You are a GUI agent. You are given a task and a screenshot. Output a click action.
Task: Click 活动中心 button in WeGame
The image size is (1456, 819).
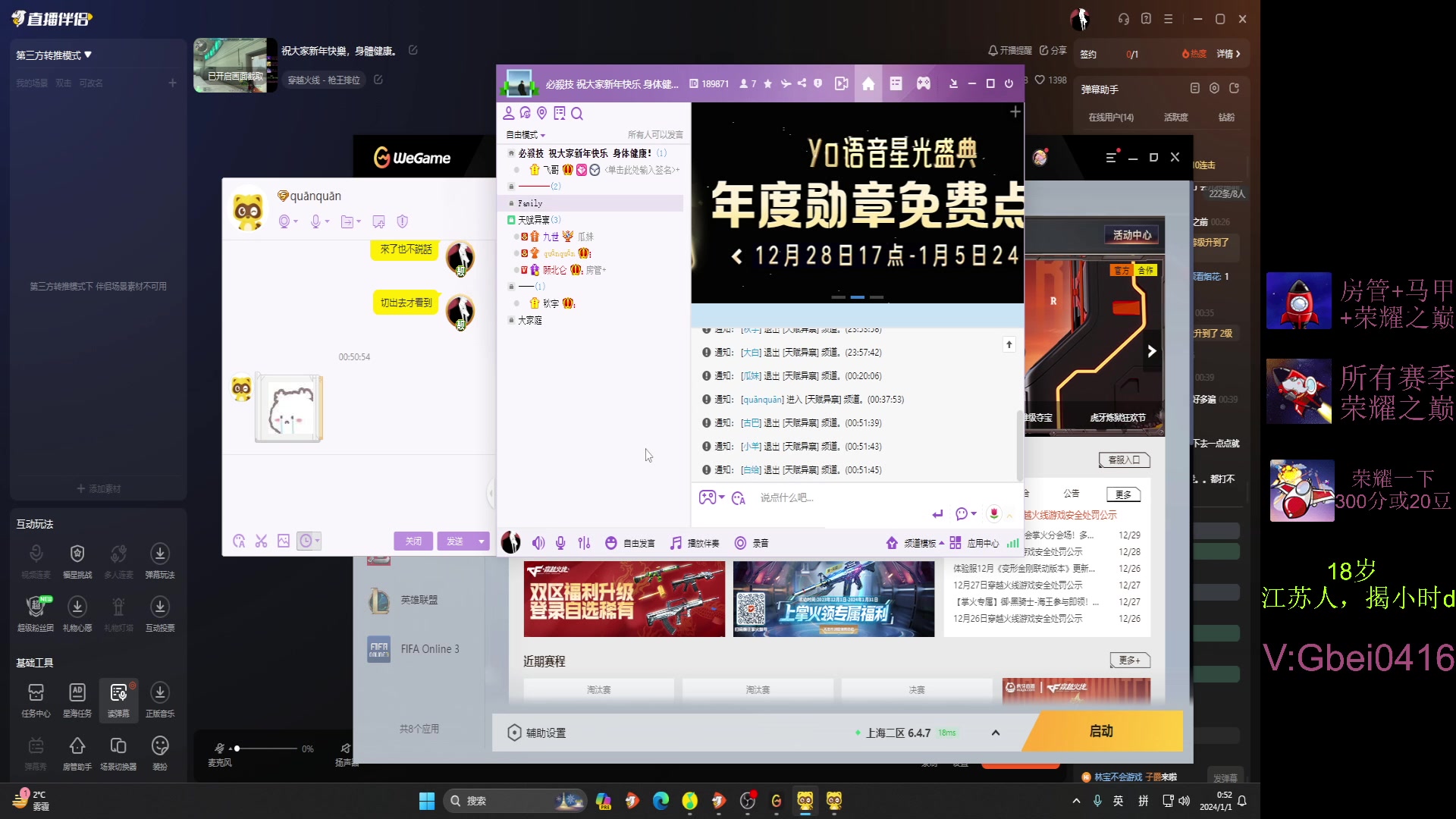1131,235
